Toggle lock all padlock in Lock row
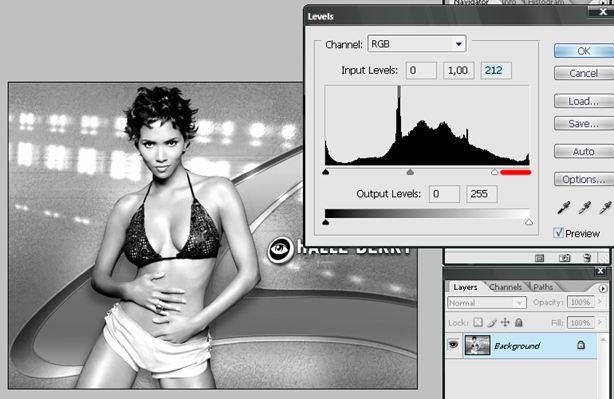This screenshot has width=614, height=399. click(x=519, y=322)
